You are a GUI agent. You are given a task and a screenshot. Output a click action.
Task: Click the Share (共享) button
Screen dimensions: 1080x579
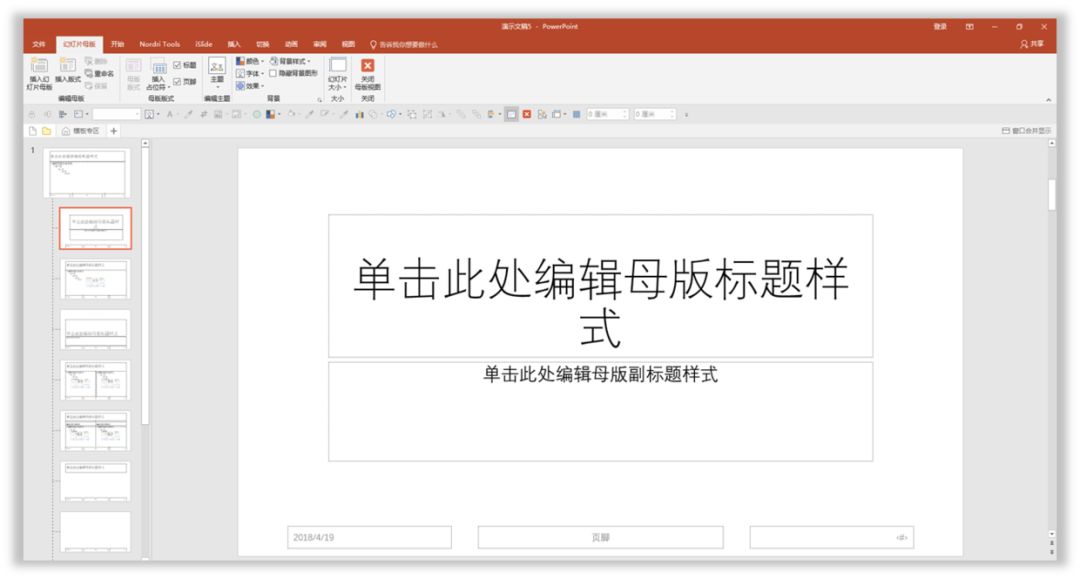(x=1032, y=44)
